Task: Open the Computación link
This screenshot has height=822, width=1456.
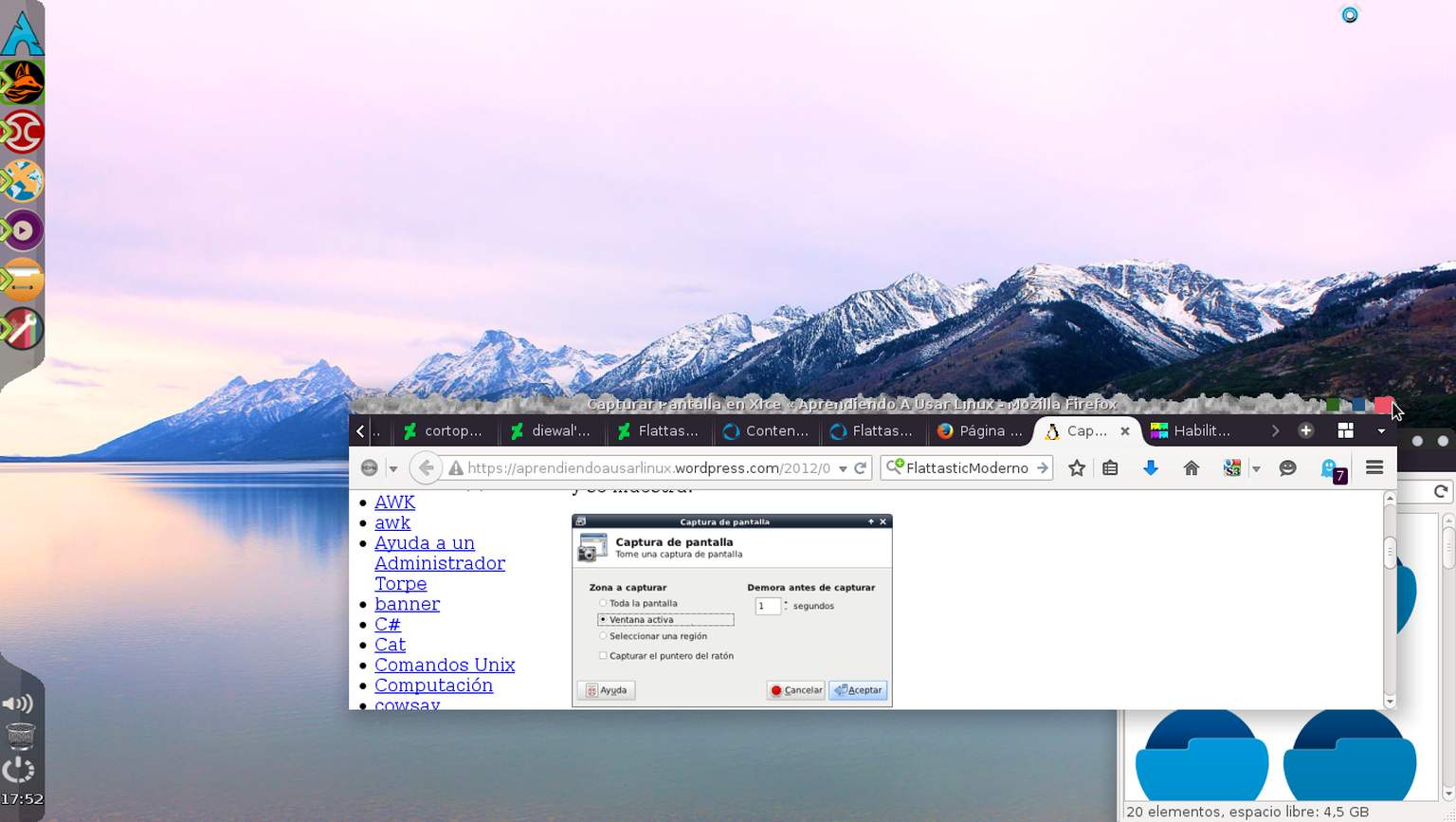Action: (433, 685)
